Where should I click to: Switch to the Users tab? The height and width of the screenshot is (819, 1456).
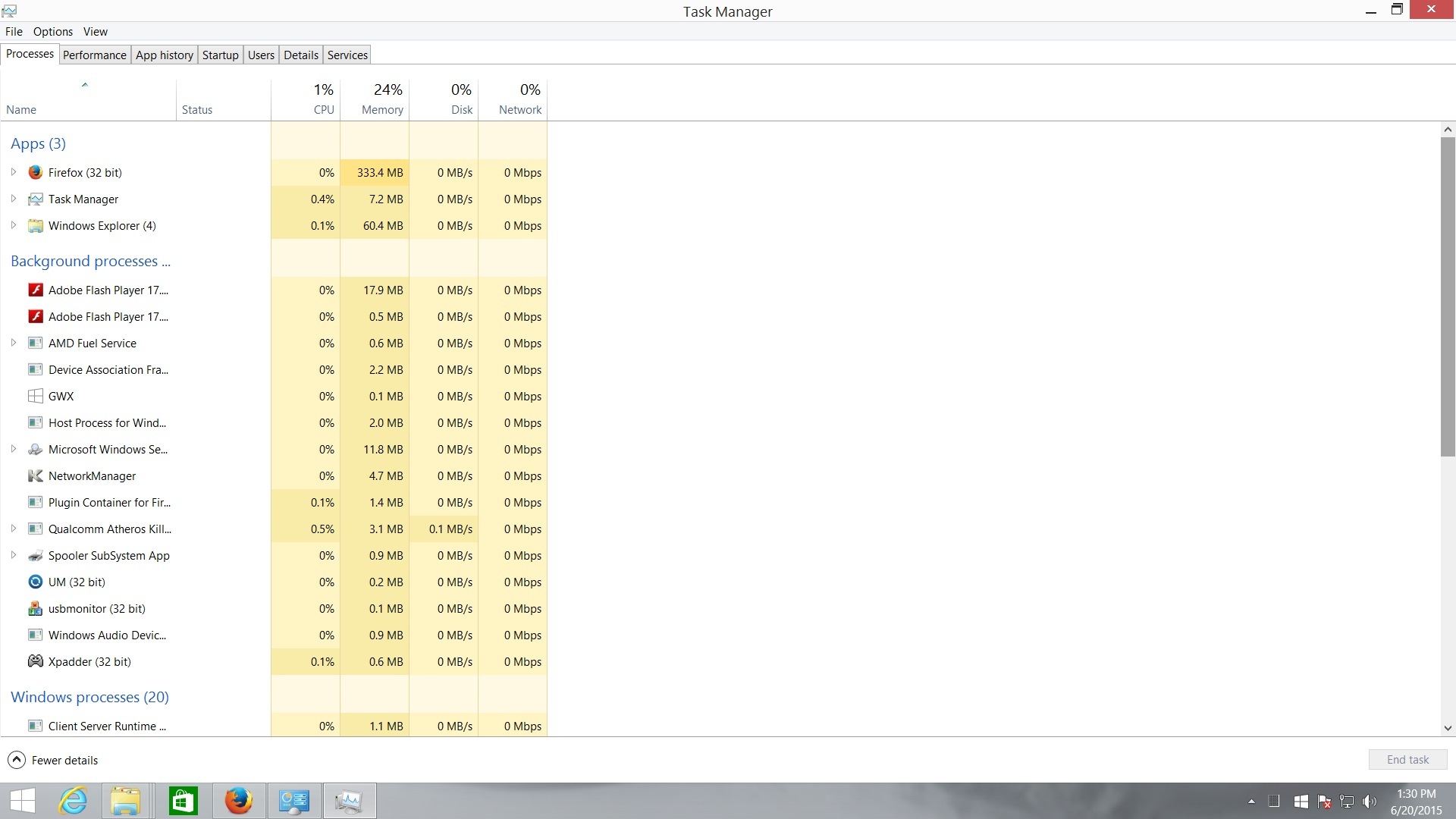pos(262,55)
